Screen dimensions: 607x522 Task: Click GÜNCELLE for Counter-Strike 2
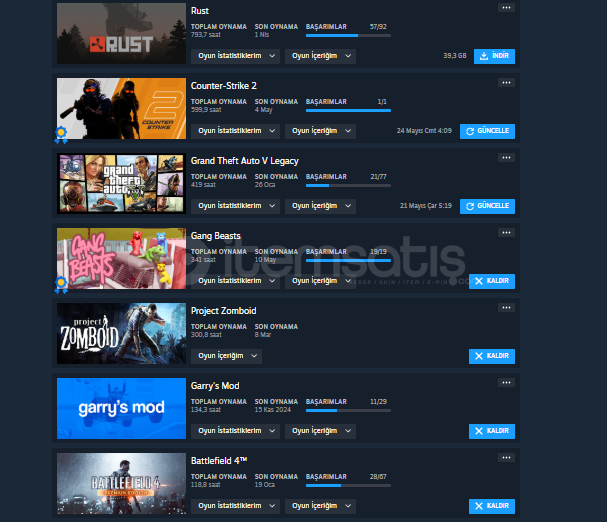click(487, 131)
